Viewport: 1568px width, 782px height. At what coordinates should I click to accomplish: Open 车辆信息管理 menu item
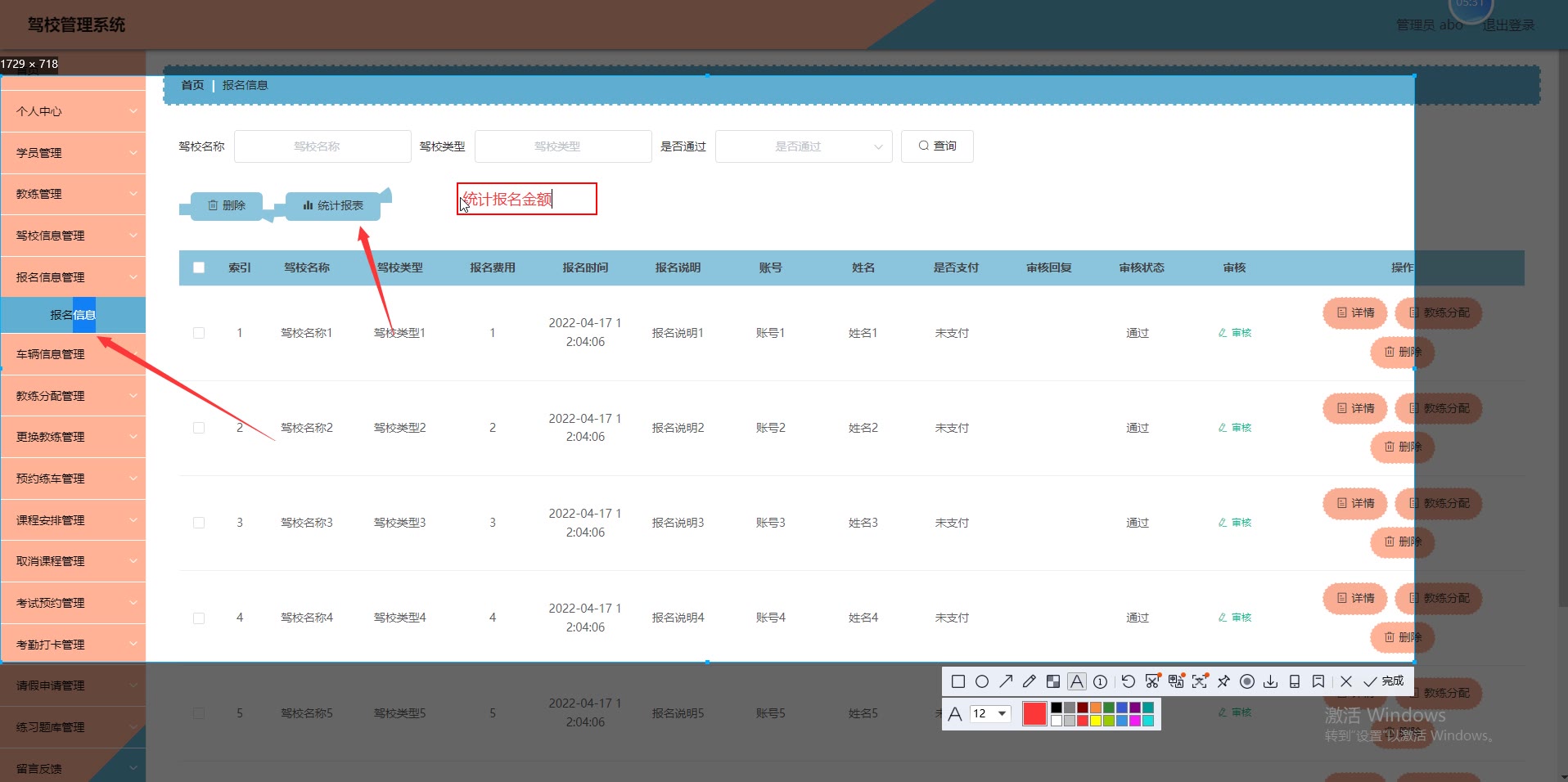click(x=73, y=354)
